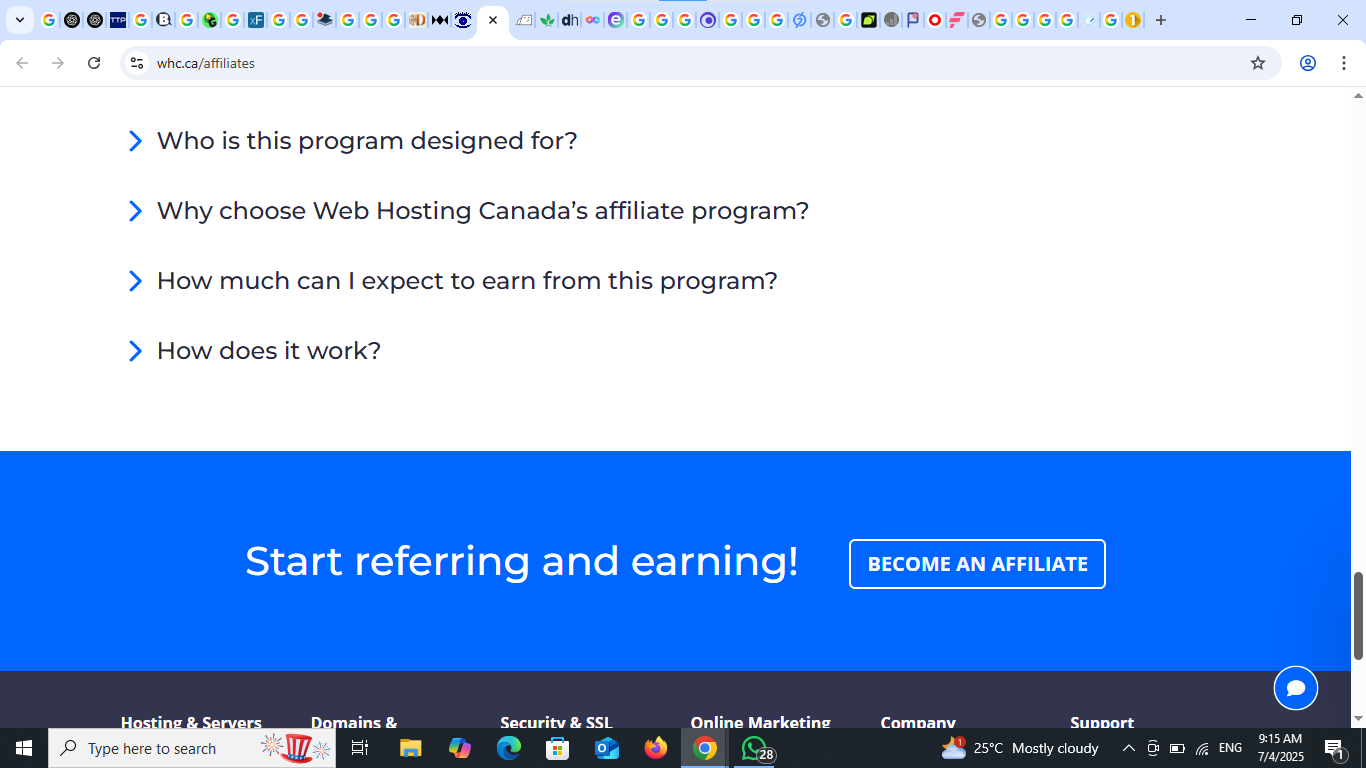Open File Explorer from taskbar
The width and height of the screenshot is (1366, 768).
point(411,748)
